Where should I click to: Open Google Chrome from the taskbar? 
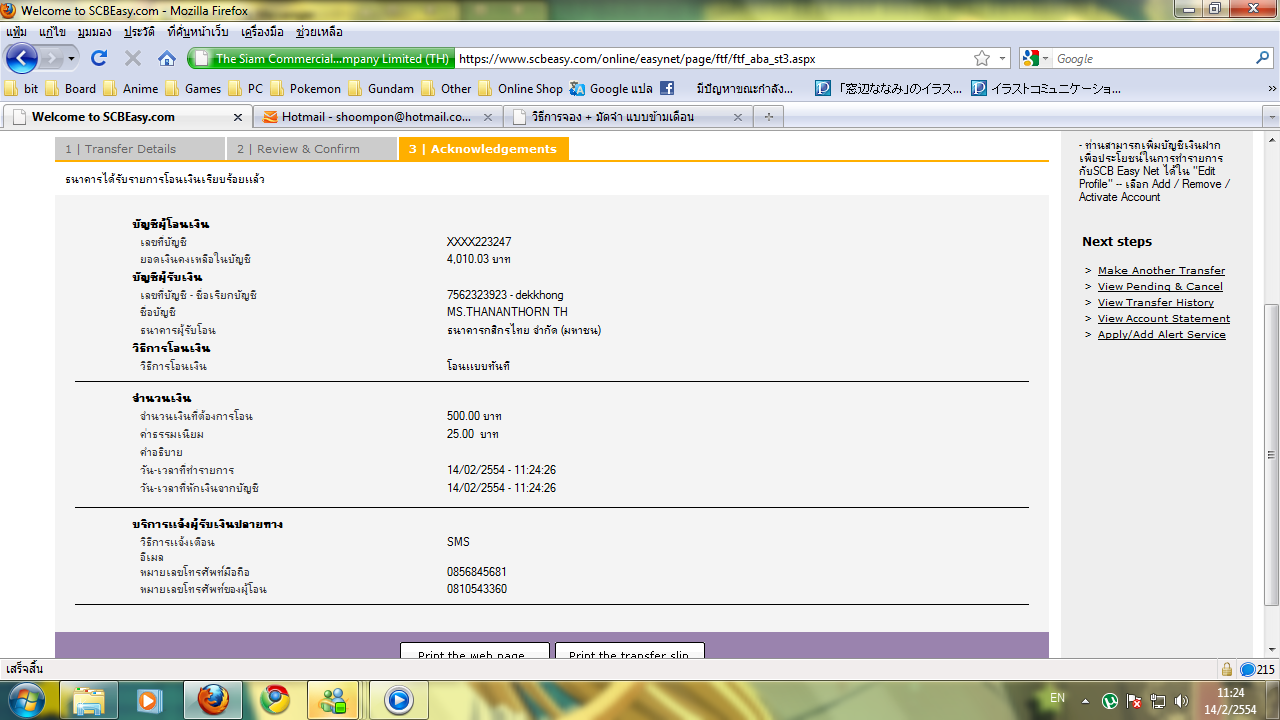(274, 699)
